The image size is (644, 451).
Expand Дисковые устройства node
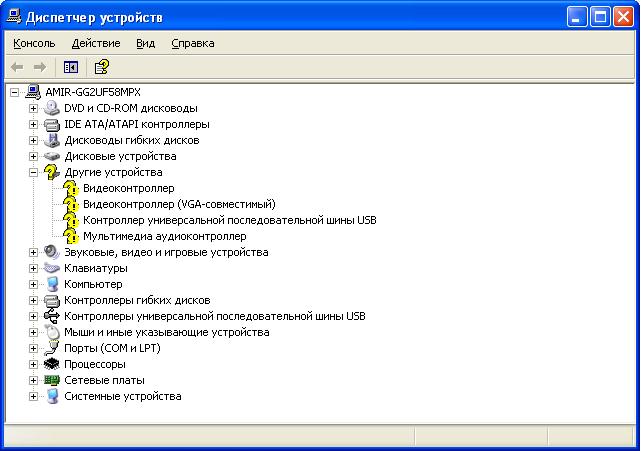point(33,156)
